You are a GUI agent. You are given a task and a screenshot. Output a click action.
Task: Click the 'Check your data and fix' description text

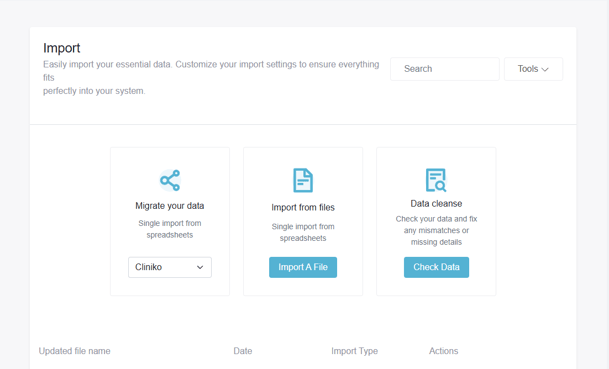(436, 230)
